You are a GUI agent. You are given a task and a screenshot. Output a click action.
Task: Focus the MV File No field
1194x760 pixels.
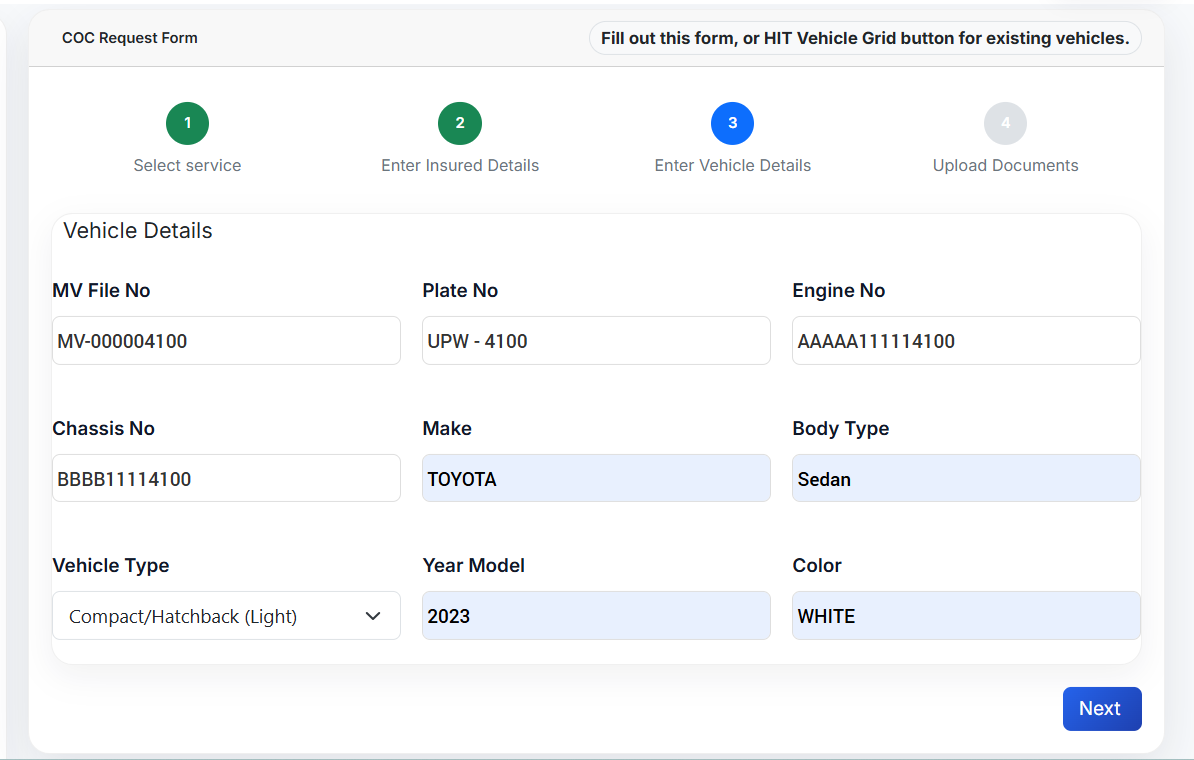click(226, 341)
